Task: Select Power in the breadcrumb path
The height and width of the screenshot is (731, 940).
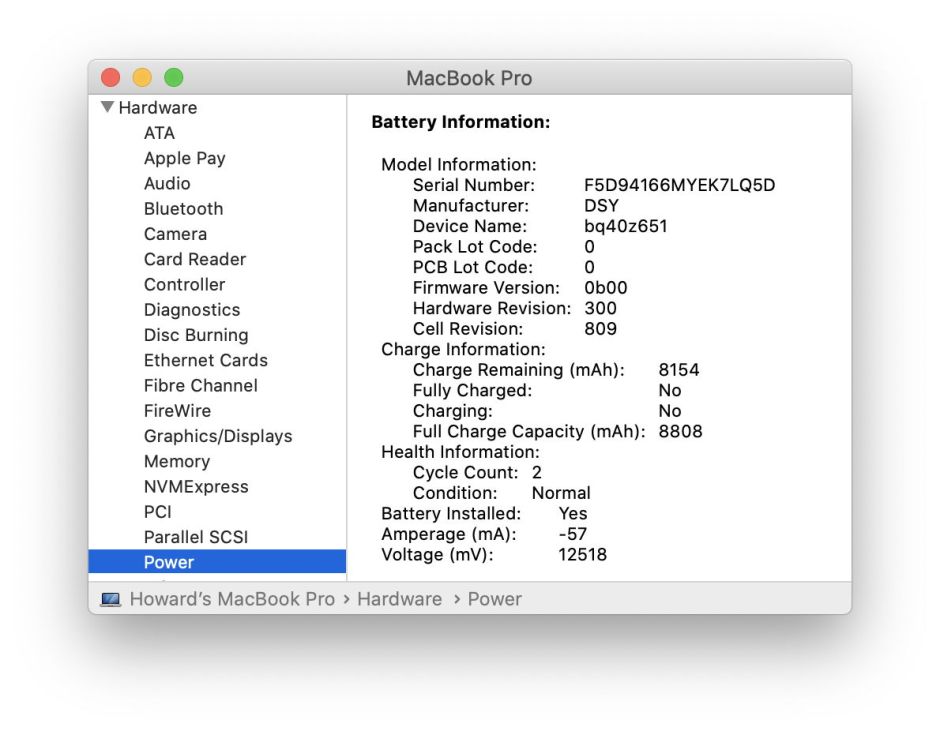Action: pos(494,598)
